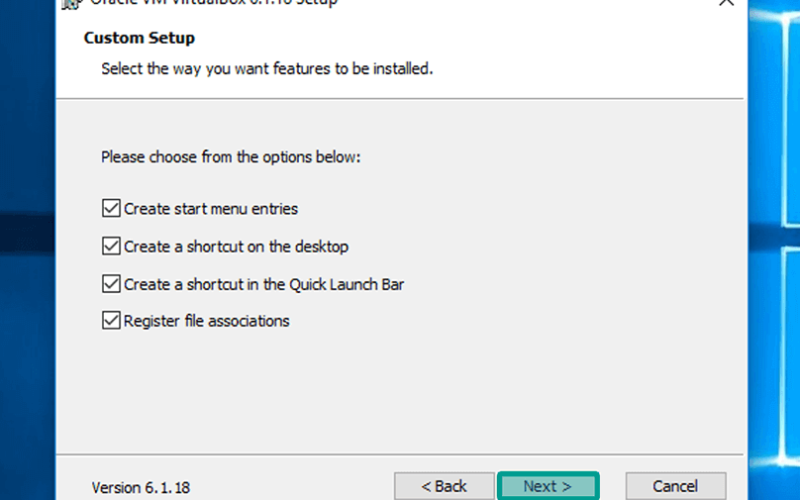Go to the next setup step
The width and height of the screenshot is (800, 500).
[x=548, y=486]
